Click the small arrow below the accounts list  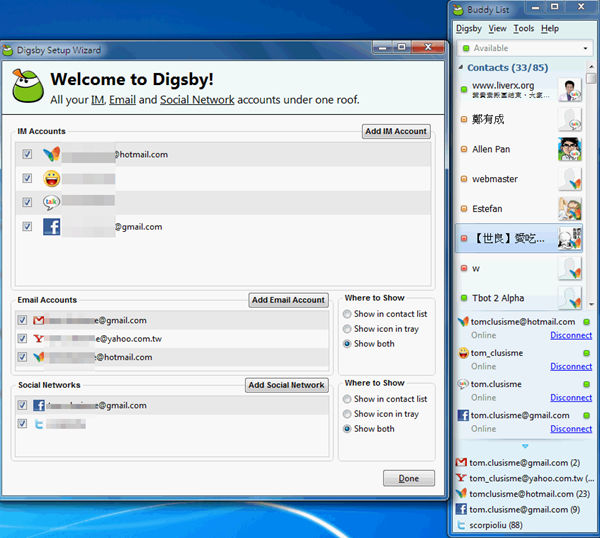pos(524,446)
